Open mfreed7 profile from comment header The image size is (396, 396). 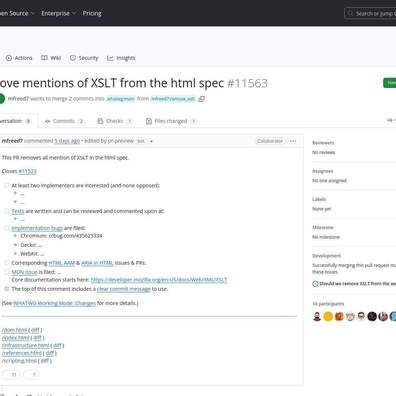pos(12,141)
